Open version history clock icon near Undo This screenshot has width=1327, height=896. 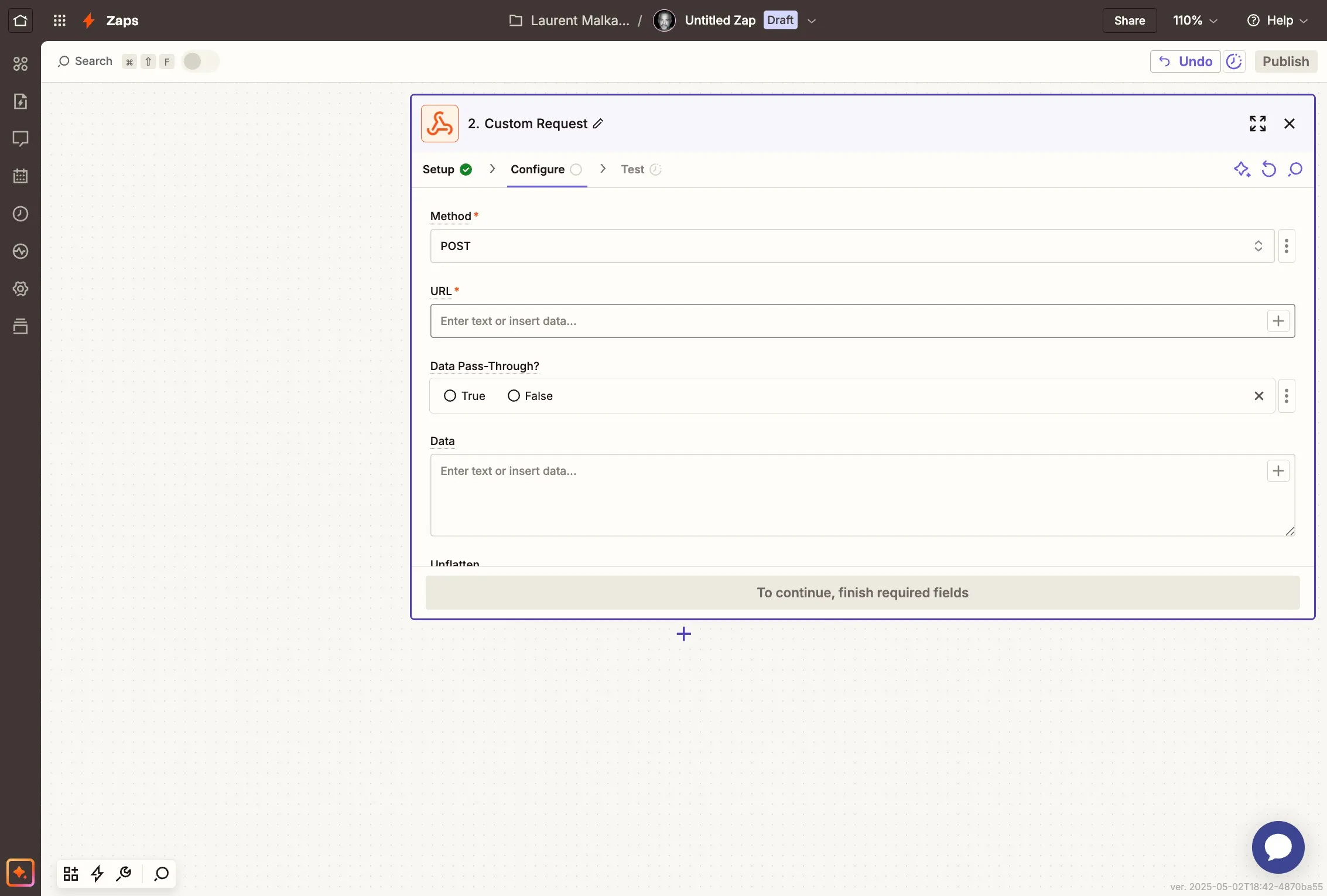pos(1234,61)
